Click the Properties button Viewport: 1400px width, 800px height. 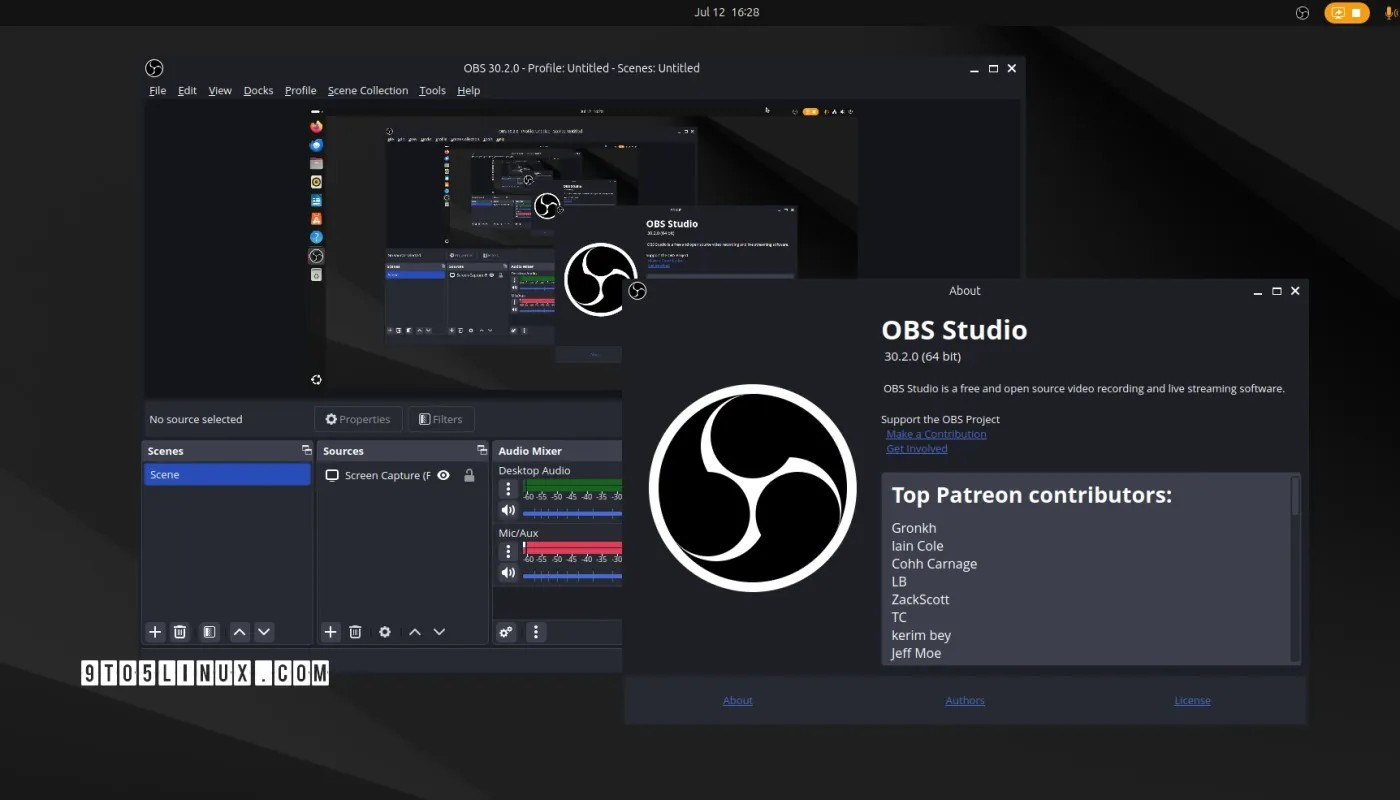pos(358,419)
